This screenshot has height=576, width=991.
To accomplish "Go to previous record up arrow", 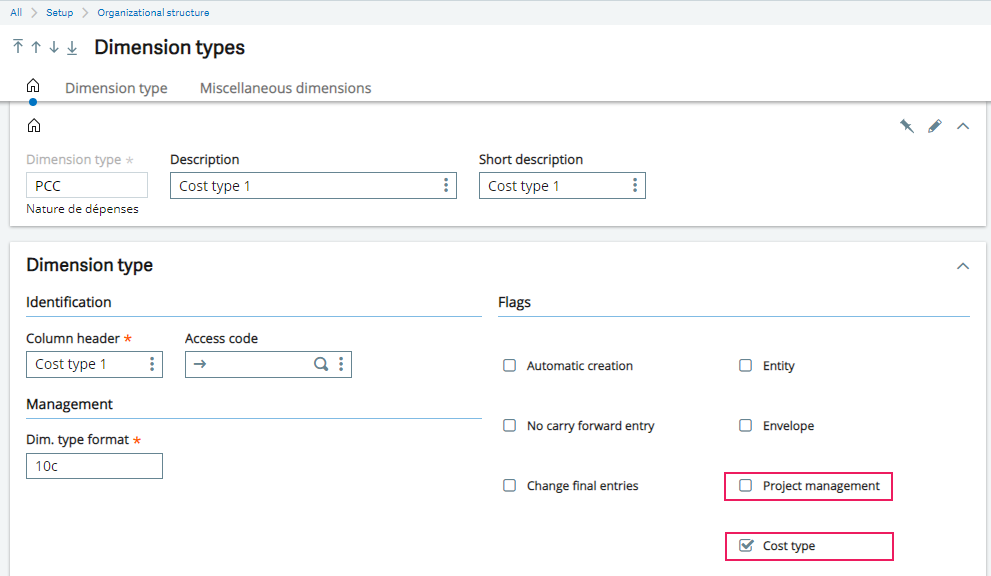I will click(x=36, y=47).
